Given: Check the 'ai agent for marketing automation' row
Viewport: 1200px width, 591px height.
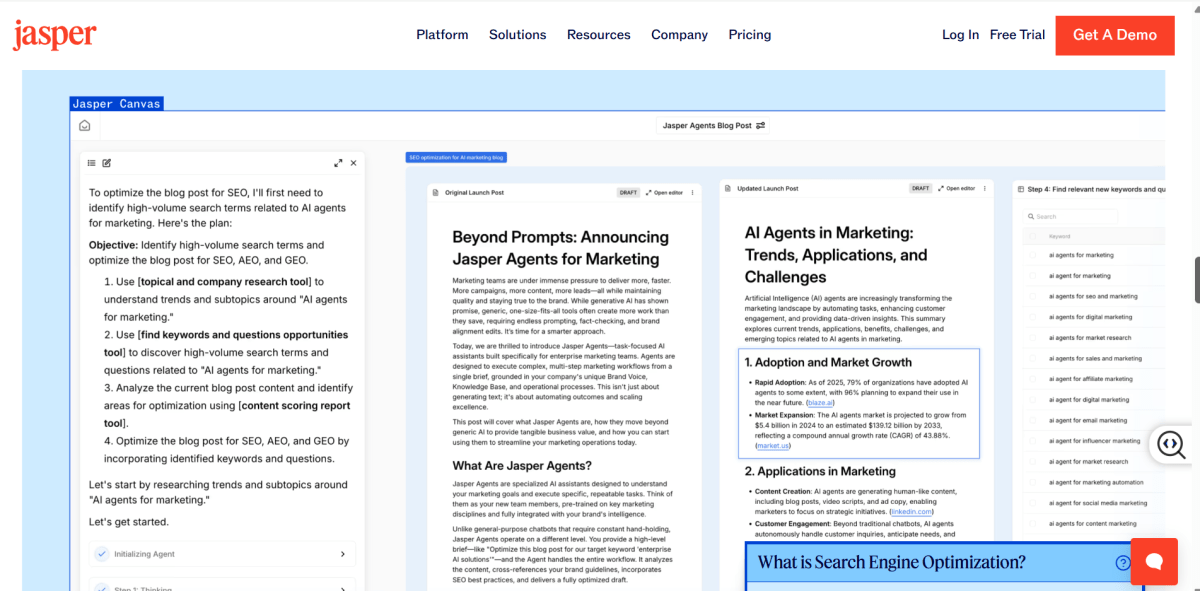Looking at the screenshot, I should coord(1033,482).
